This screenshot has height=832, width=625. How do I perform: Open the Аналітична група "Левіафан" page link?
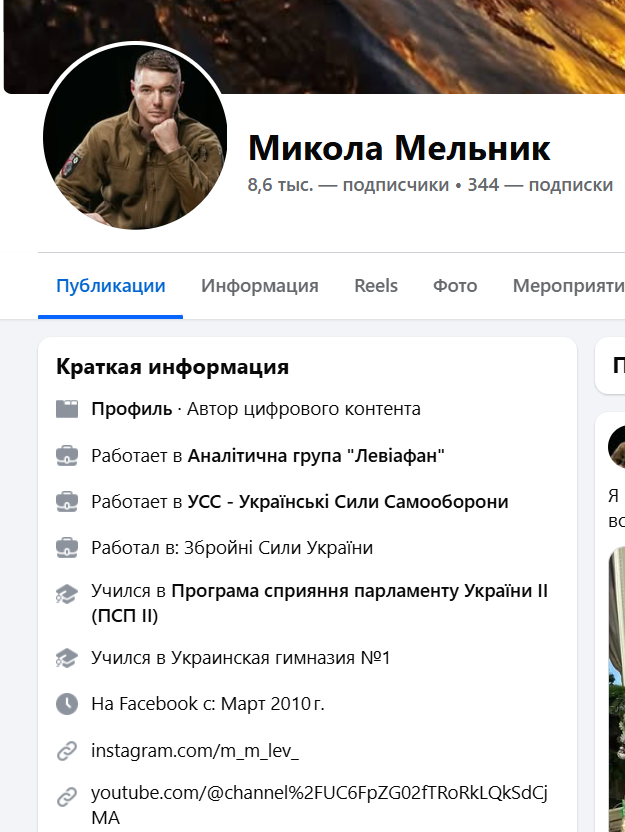point(316,456)
